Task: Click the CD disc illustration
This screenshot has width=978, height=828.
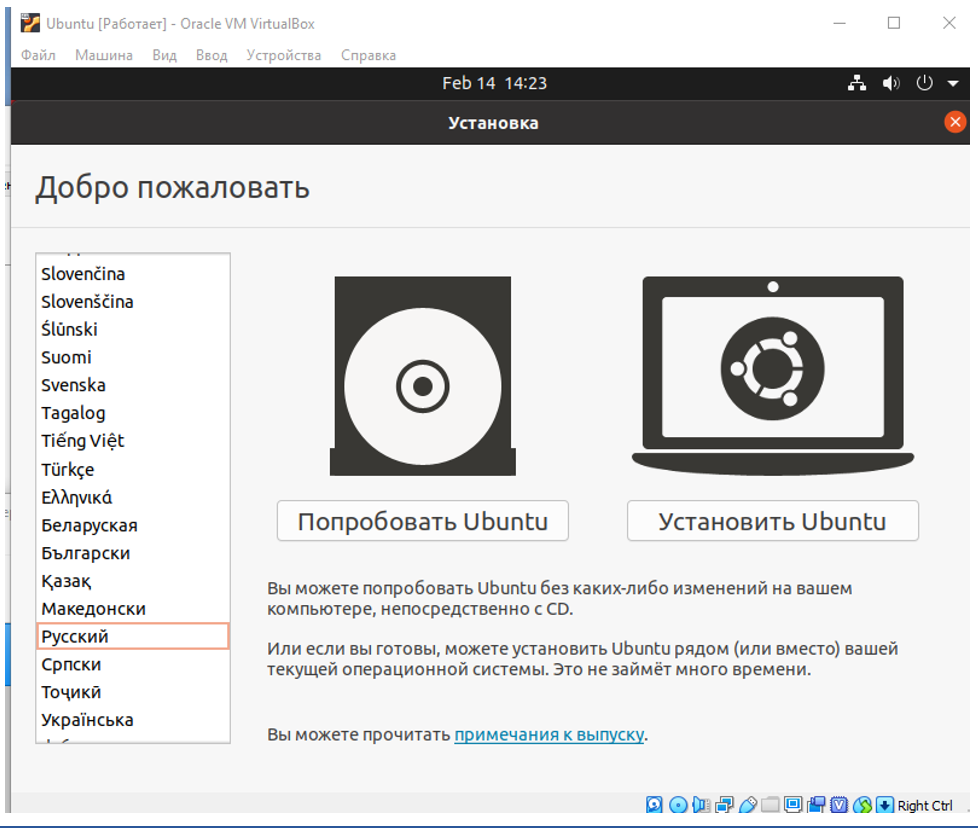Action: [x=423, y=376]
